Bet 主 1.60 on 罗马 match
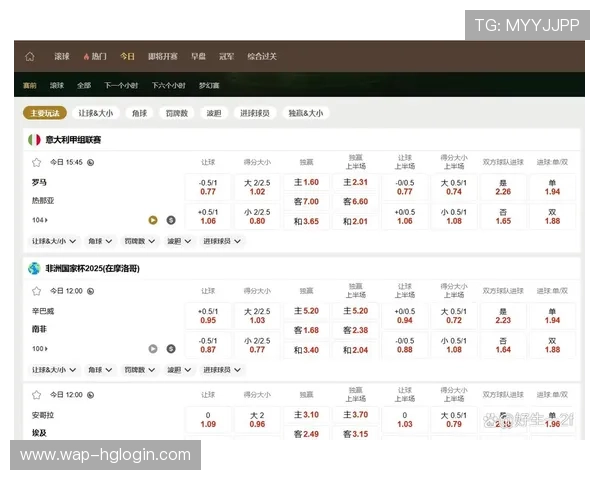The image size is (600, 480). click(306, 182)
